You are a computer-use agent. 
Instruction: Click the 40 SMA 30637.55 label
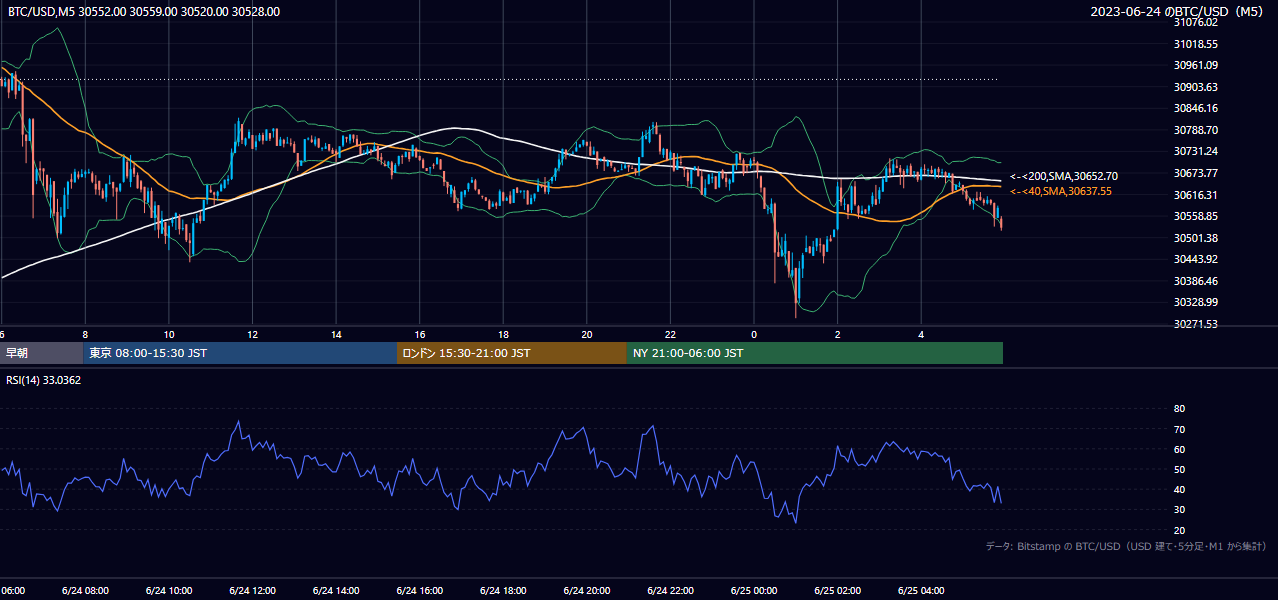pos(1061,191)
